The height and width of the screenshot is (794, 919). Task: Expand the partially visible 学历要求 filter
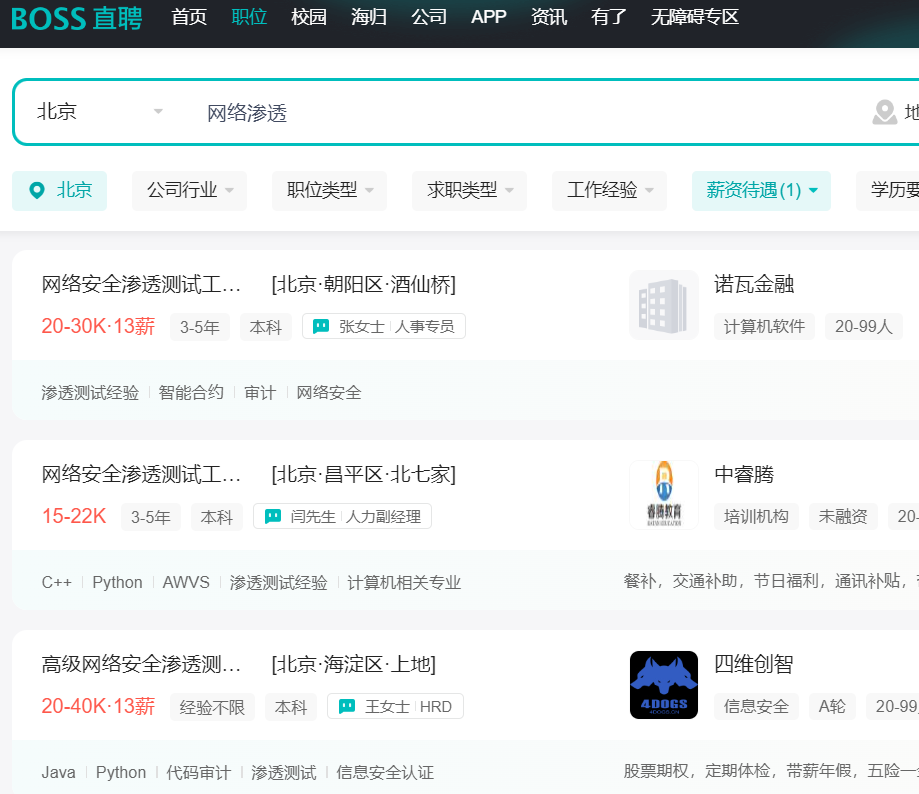click(888, 190)
